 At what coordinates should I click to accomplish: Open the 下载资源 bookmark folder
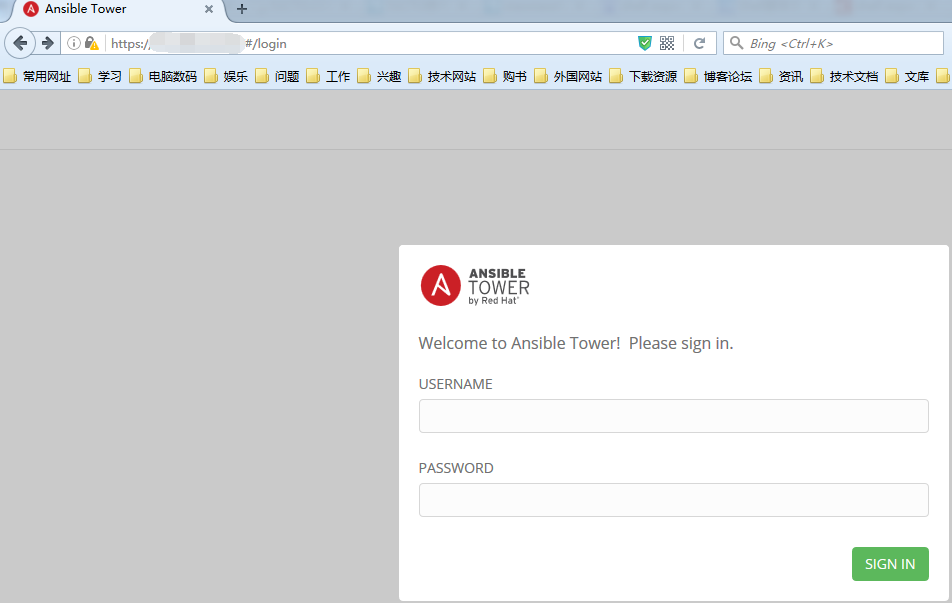[x=644, y=77]
